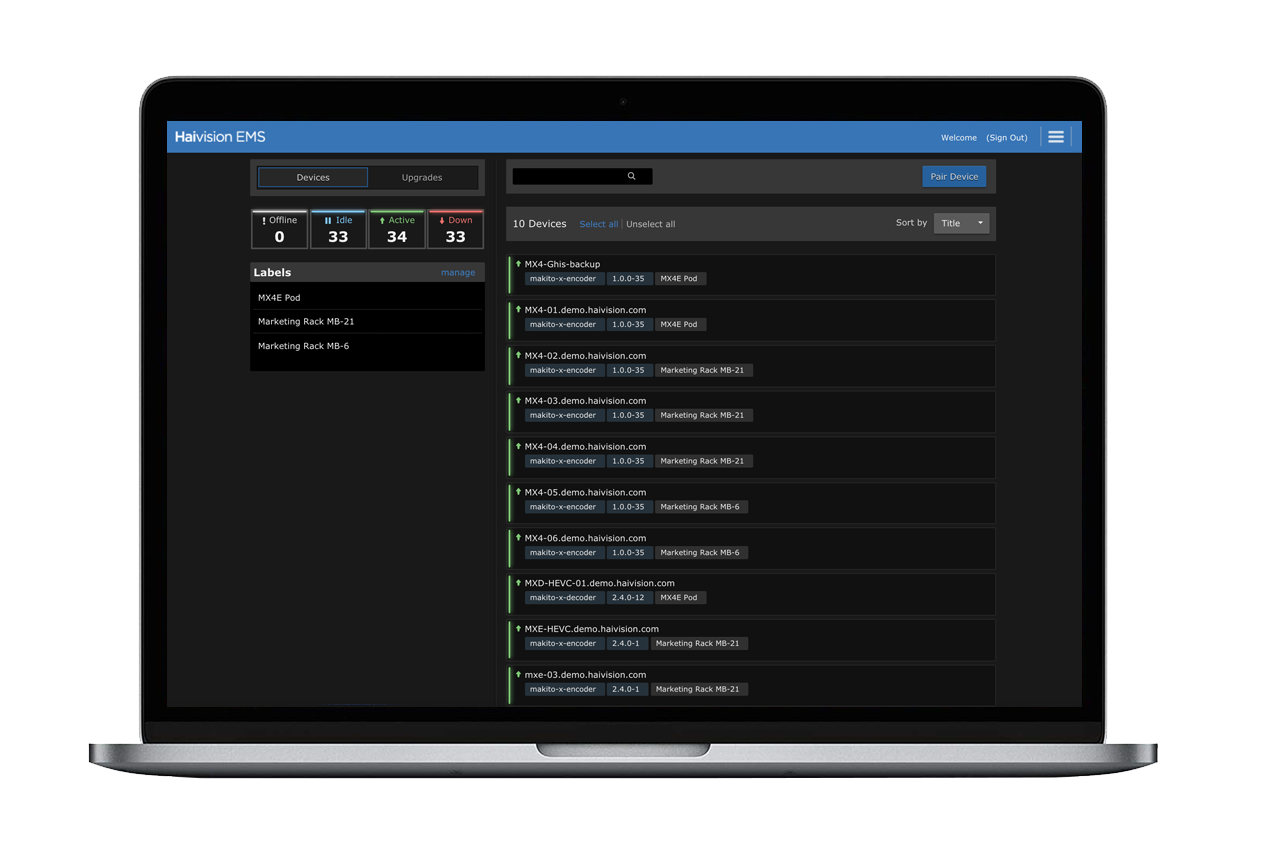Click the green up-arrow status icon of MX4-Ghis-backup
This screenshot has width=1273, height=863.
(x=518, y=264)
